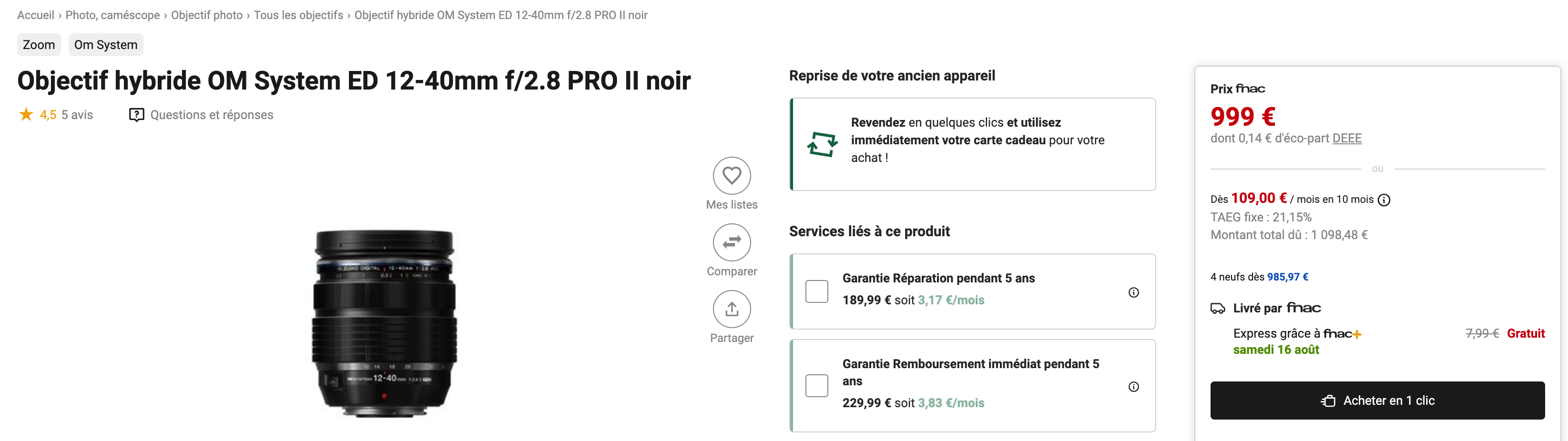Add product to Mes listes heart icon
The height and width of the screenshot is (441, 1568).
point(732,176)
